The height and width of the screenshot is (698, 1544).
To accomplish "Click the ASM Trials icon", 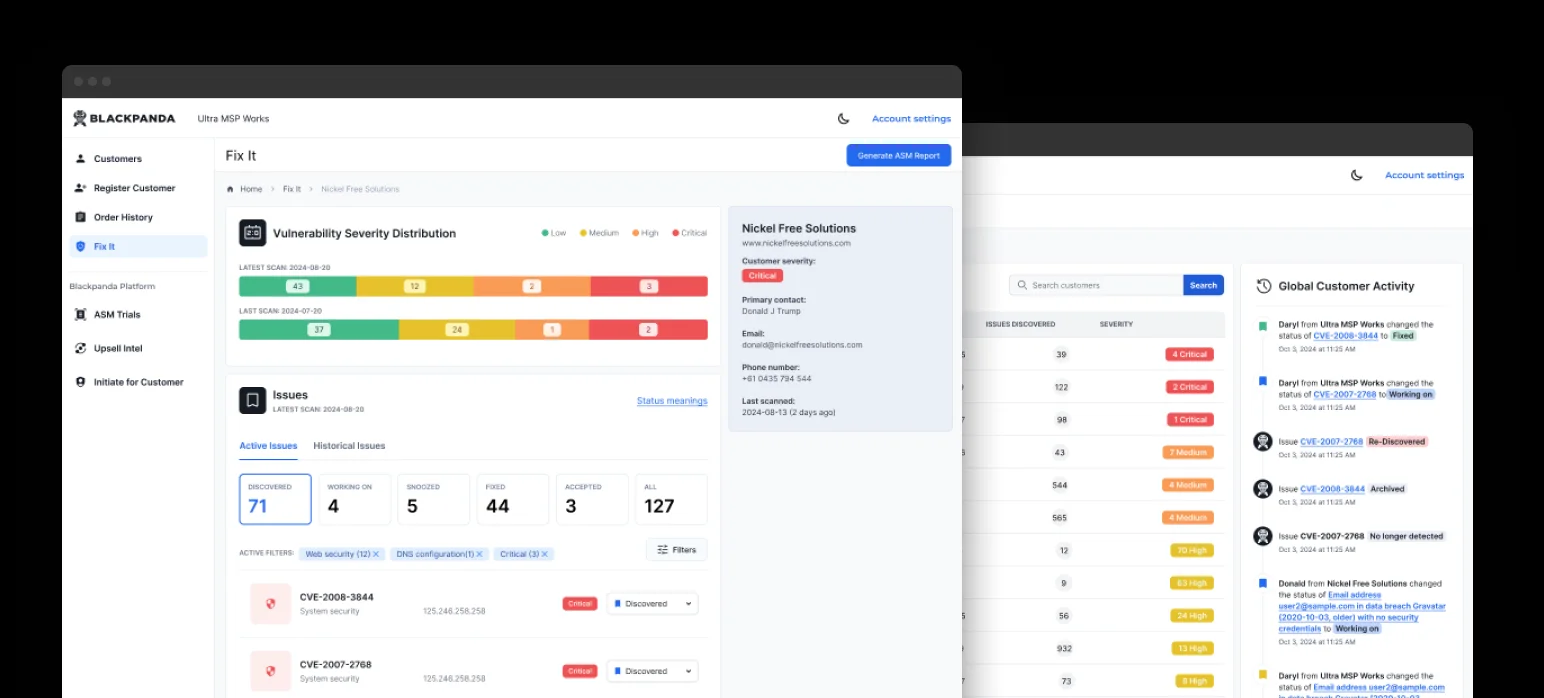I will [81, 314].
